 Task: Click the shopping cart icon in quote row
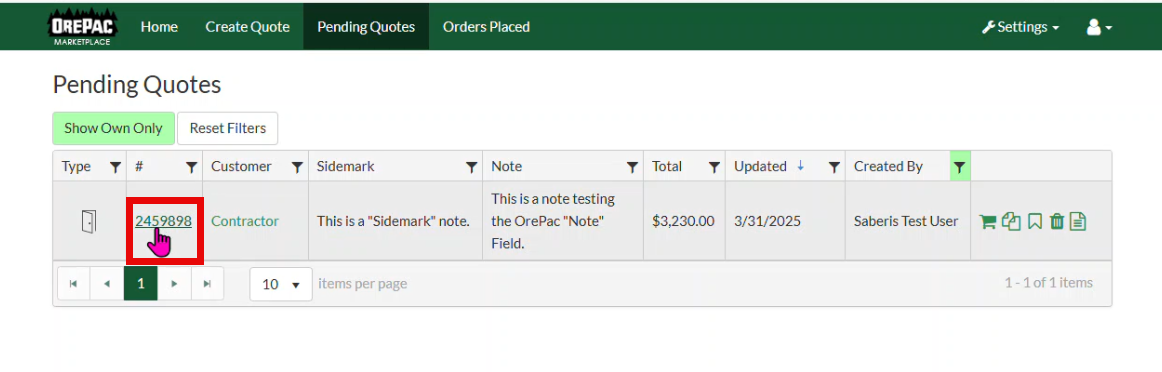point(987,221)
